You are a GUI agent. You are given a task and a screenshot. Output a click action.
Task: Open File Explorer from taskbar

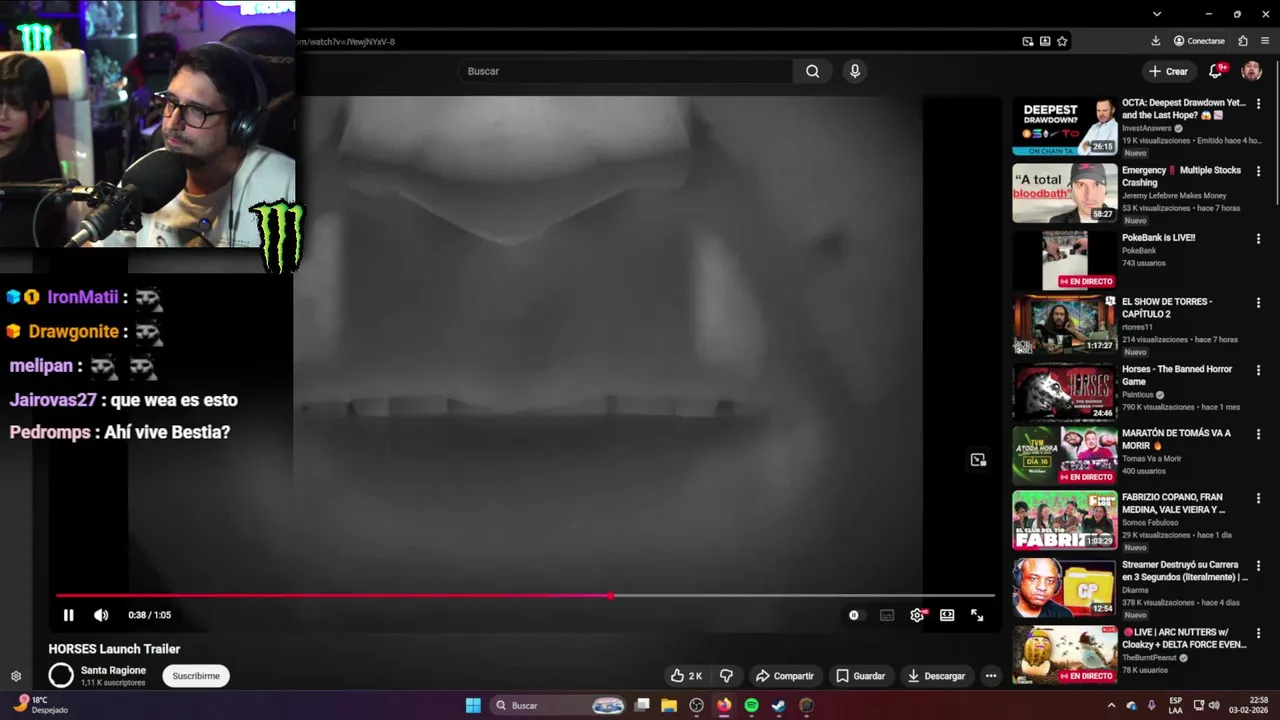[x=669, y=705]
